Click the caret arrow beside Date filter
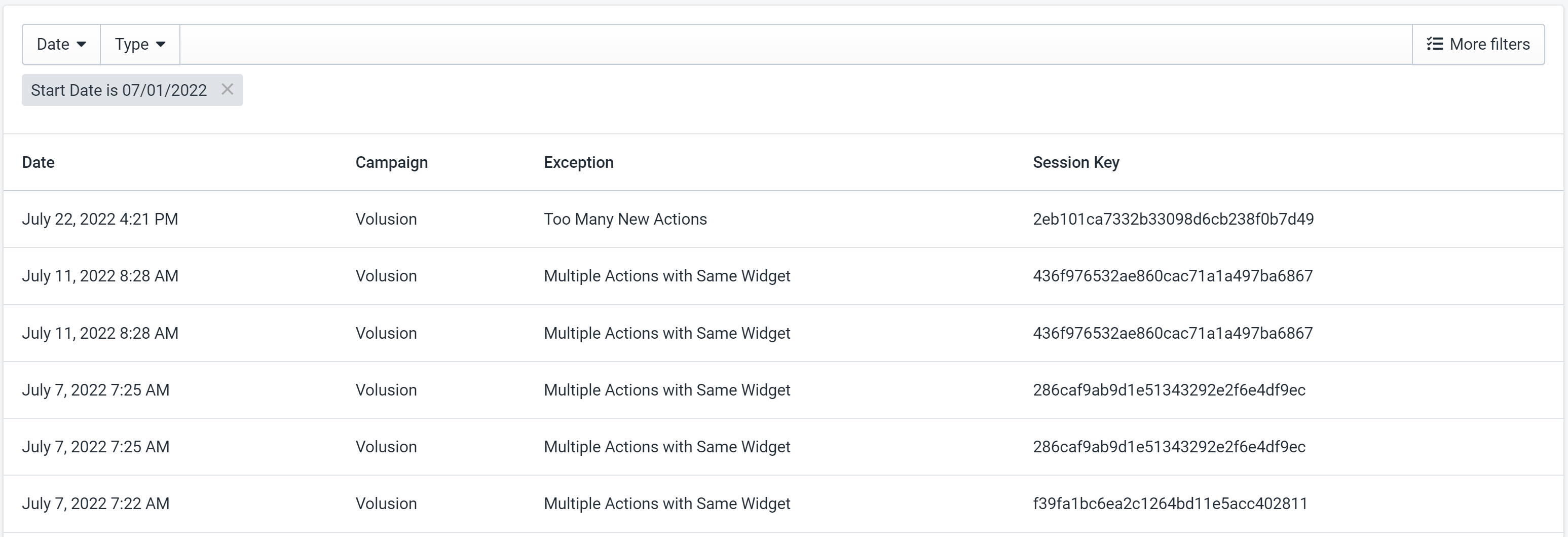This screenshot has width=1568, height=537. coord(81,45)
